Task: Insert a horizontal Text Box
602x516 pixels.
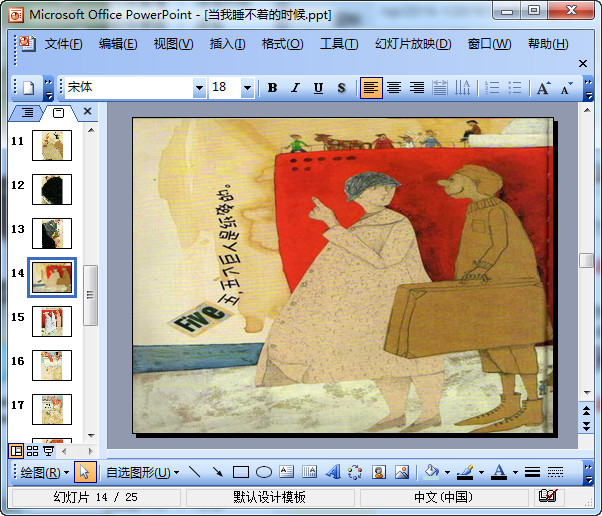Action: pyautogui.click(x=286, y=472)
